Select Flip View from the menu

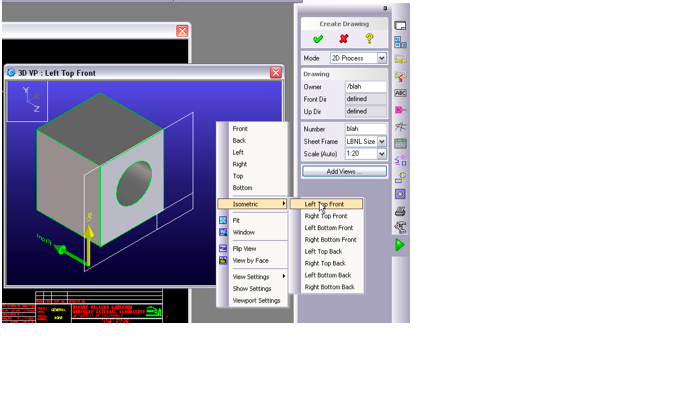pos(244,248)
